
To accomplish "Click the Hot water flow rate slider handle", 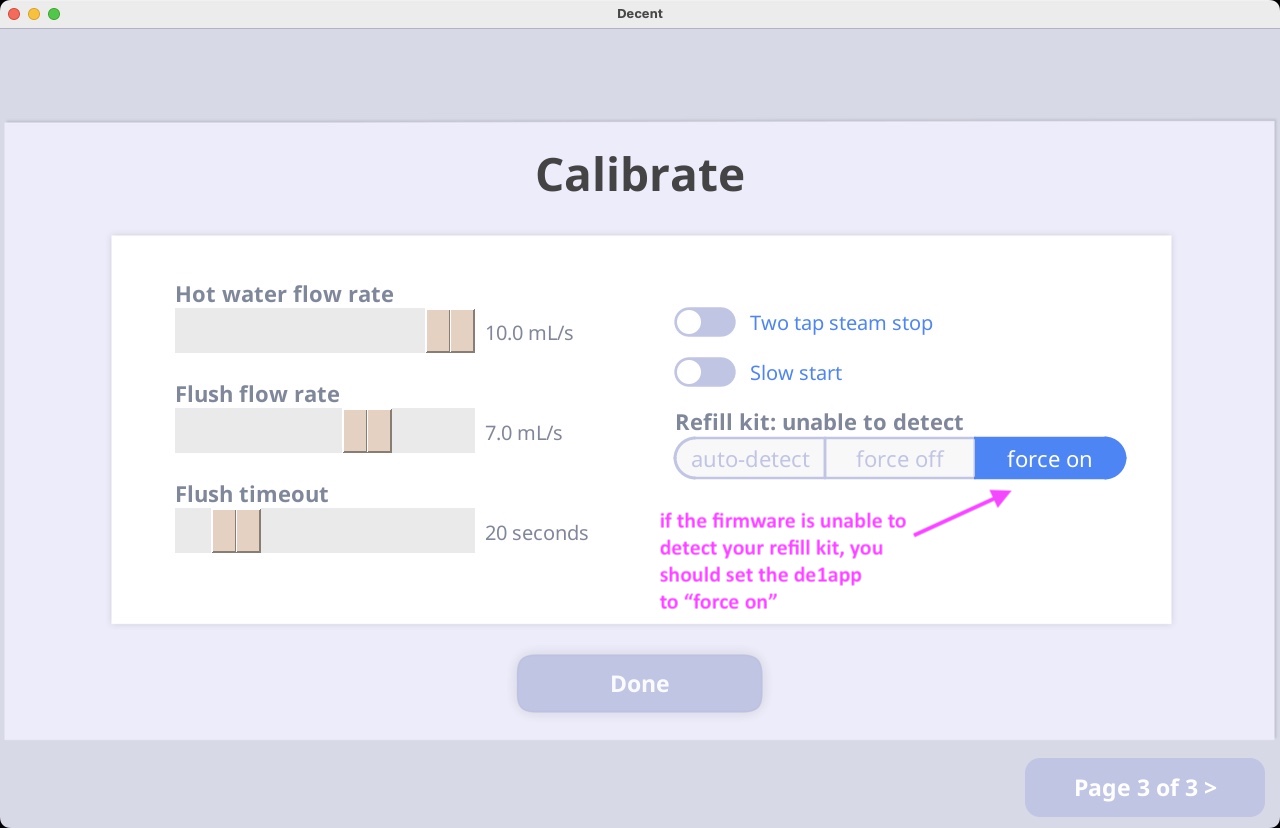I will pyautogui.click(x=450, y=331).
